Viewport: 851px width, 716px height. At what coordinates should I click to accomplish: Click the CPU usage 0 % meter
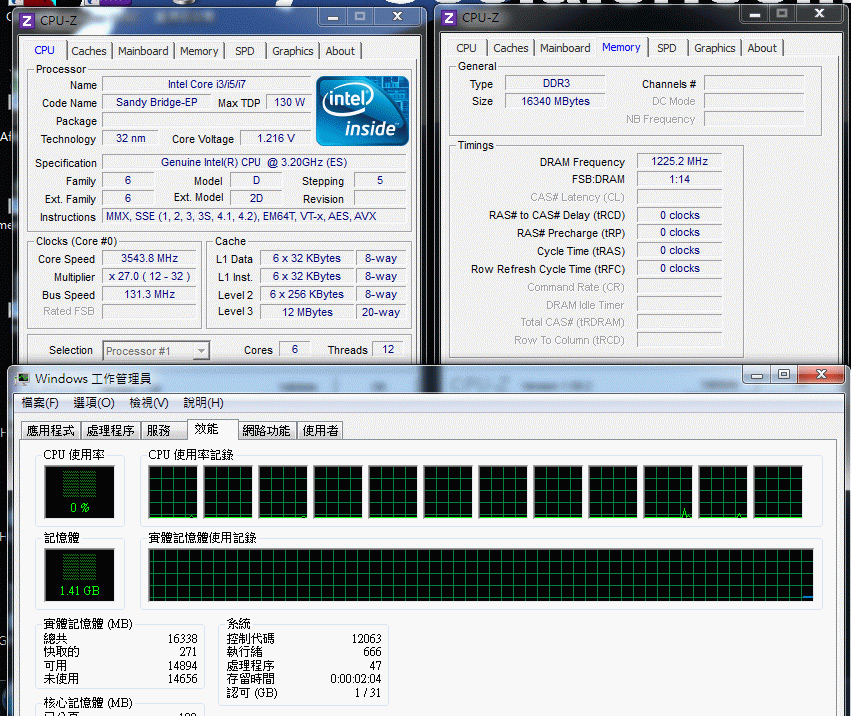[80, 492]
